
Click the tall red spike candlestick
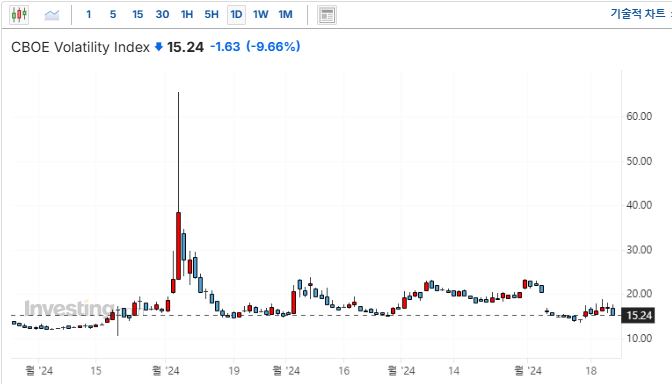178,245
